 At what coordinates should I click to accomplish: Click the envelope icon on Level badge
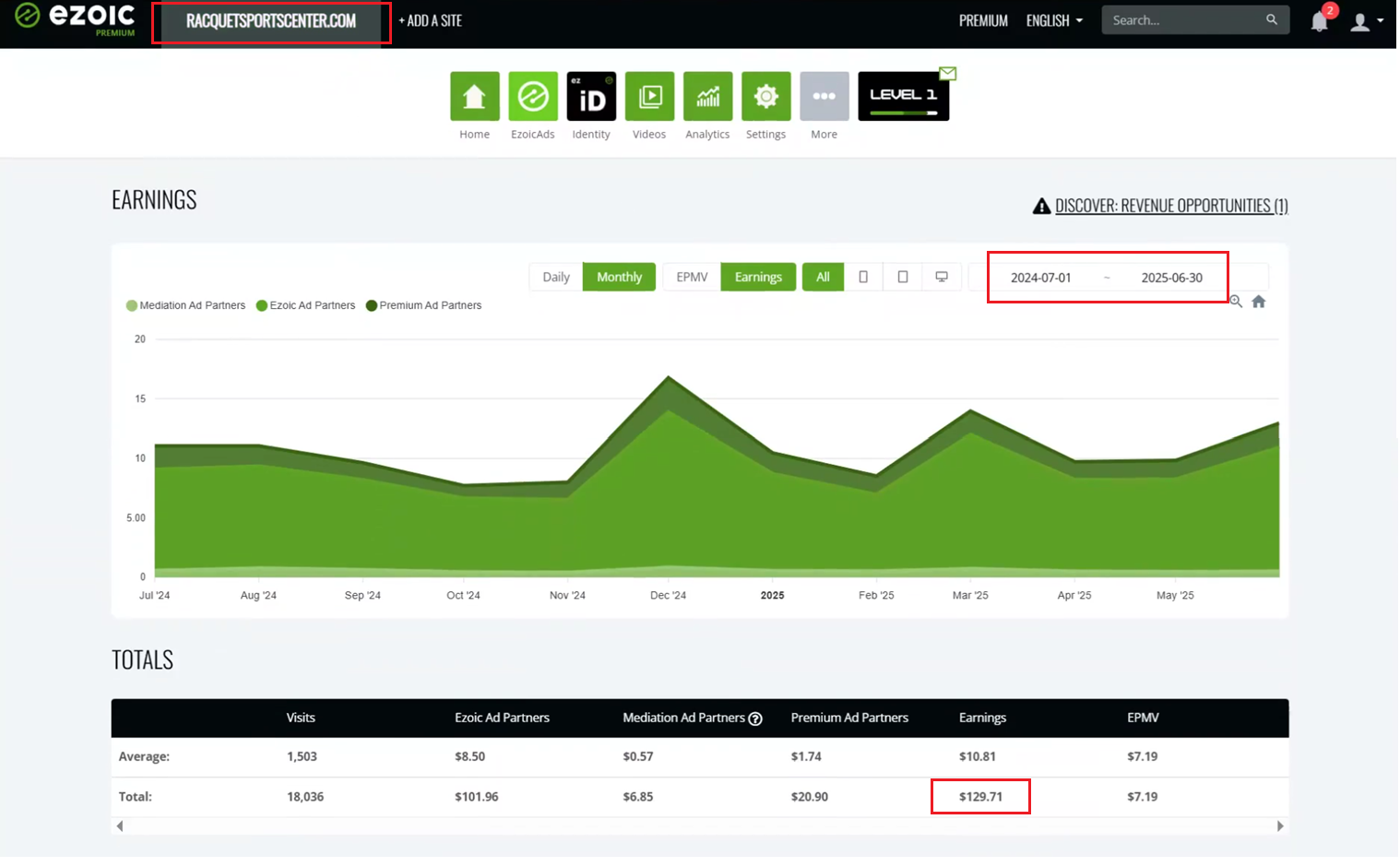click(948, 73)
